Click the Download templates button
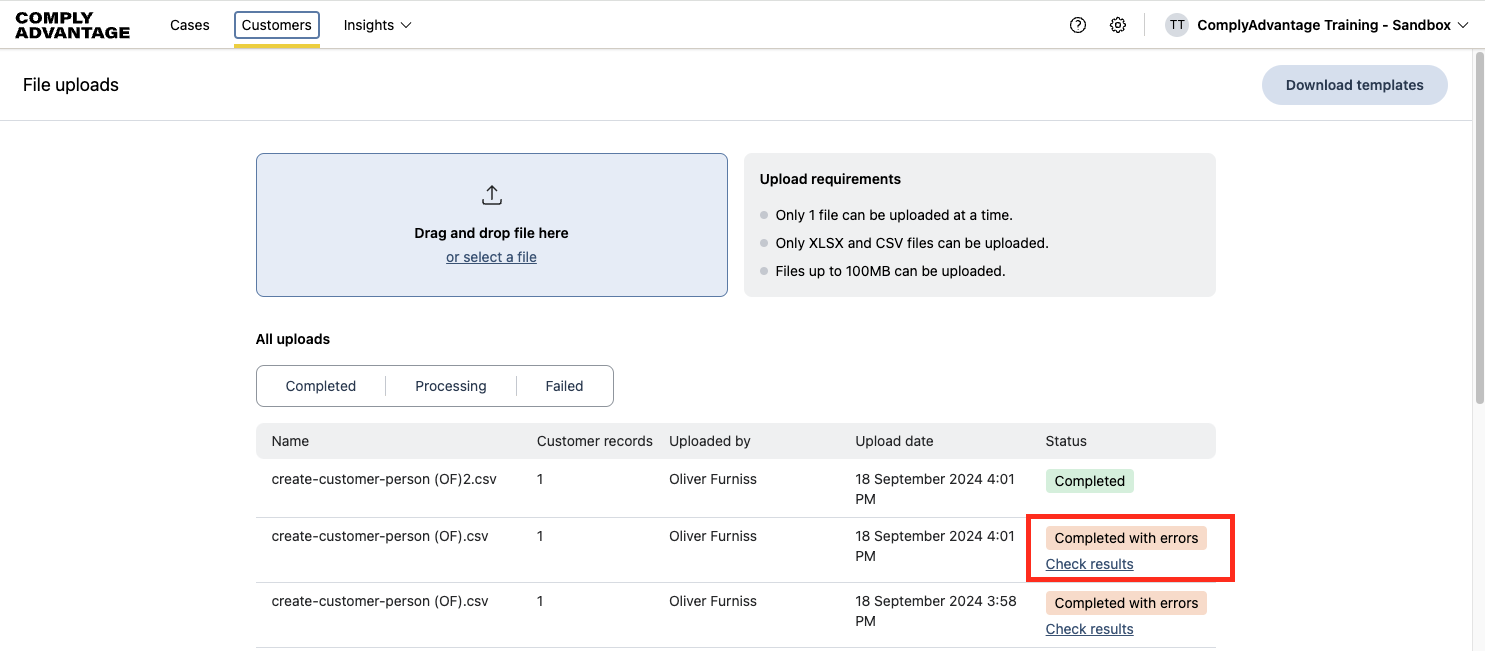 pyautogui.click(x=1354, y=85)
